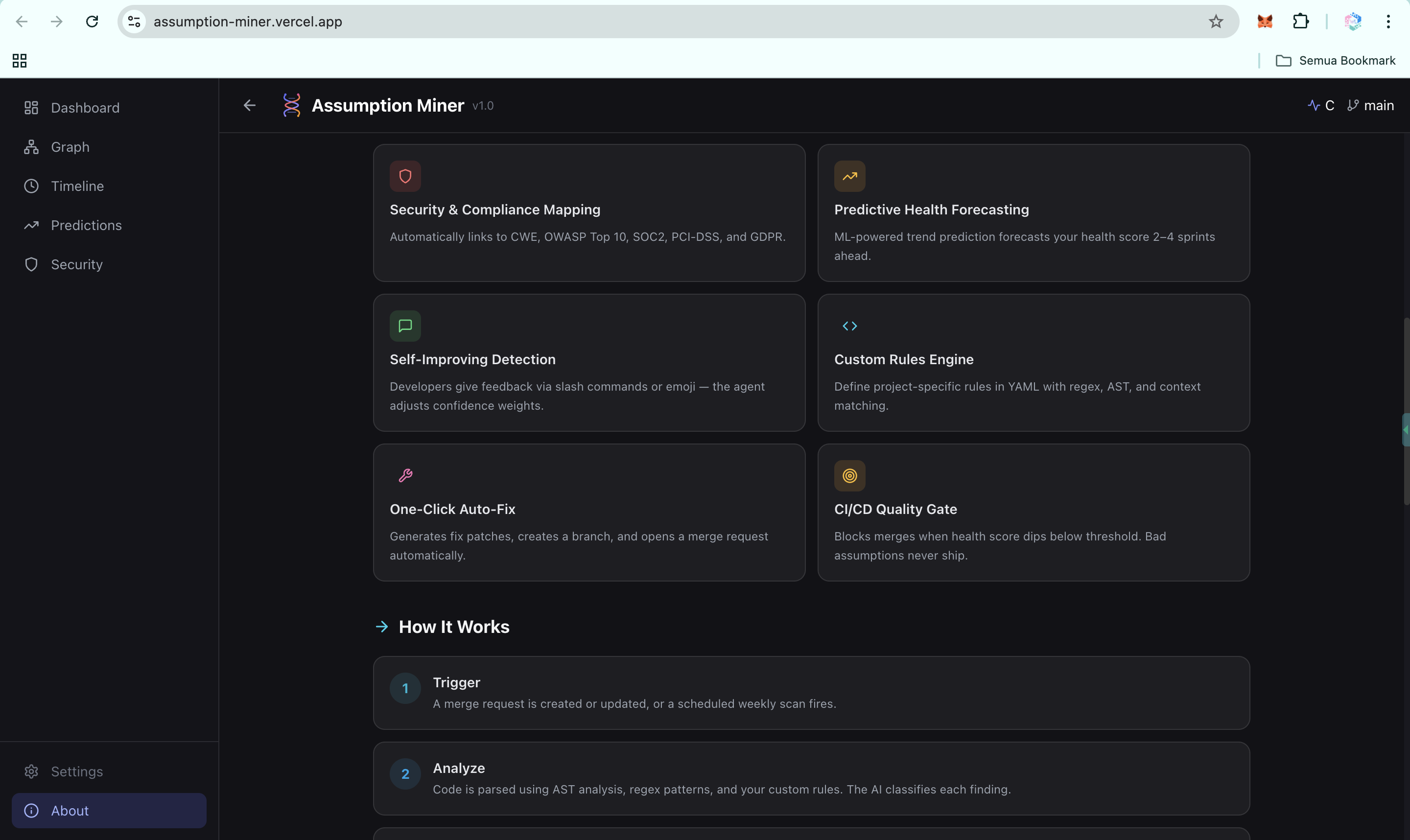Open the main branch selector
The height and width of the screenshot is (840, 1410).
click(x=1370, y=105)
